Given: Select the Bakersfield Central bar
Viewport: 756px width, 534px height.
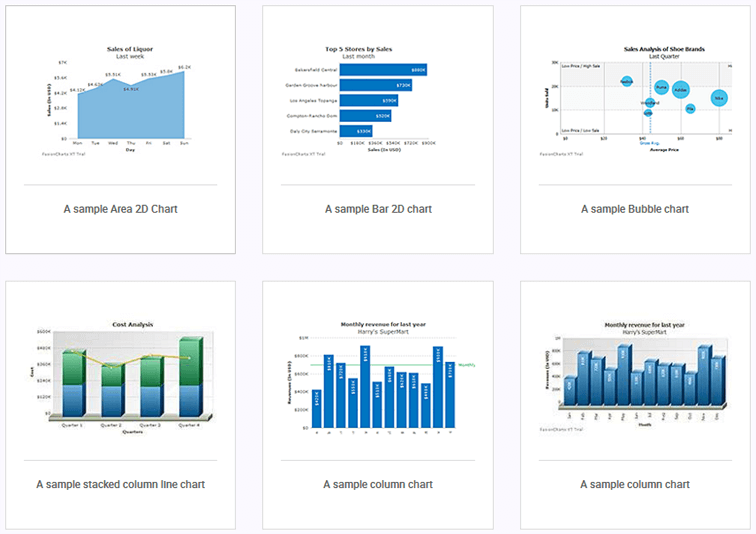Looking at the screenshot, I should click(383, 70).
